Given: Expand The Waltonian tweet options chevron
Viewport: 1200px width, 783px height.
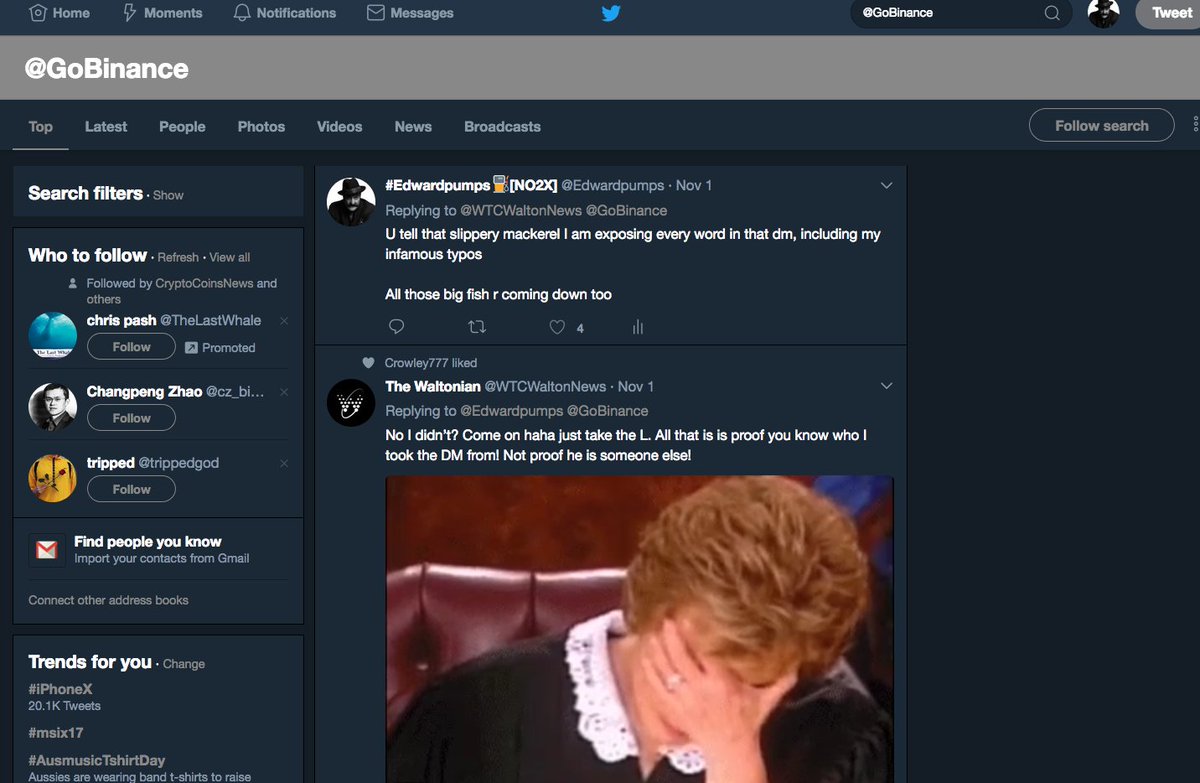Looking at the screenshot, I should point(886,386).
